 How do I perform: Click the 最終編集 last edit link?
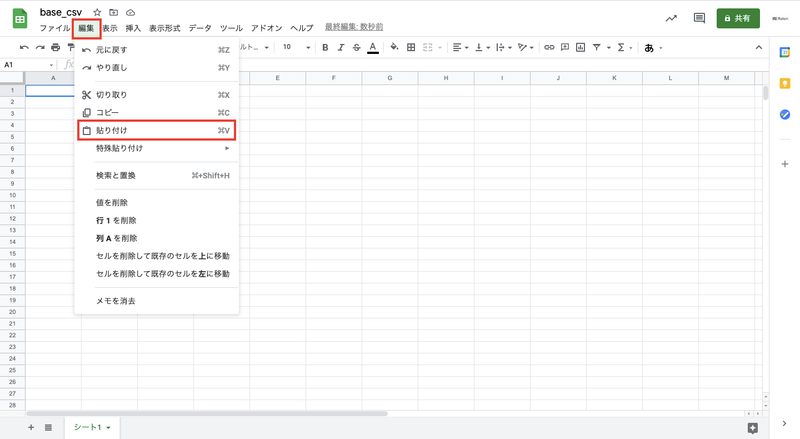[x=354, y=27]
